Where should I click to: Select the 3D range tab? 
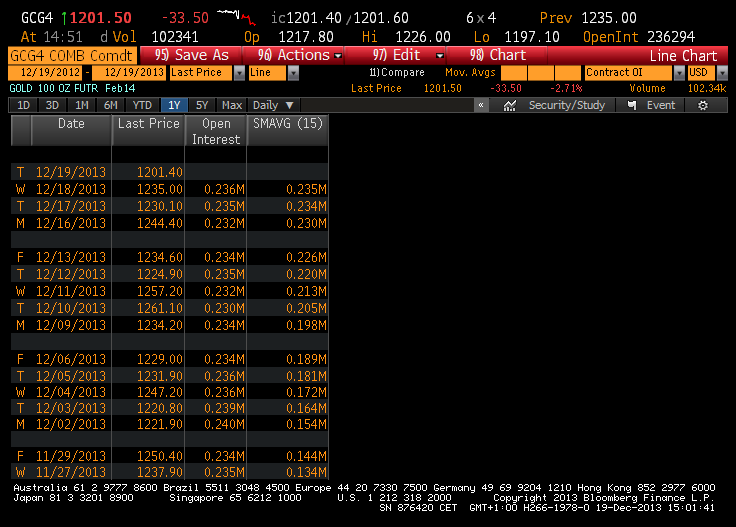coord(52,105)
